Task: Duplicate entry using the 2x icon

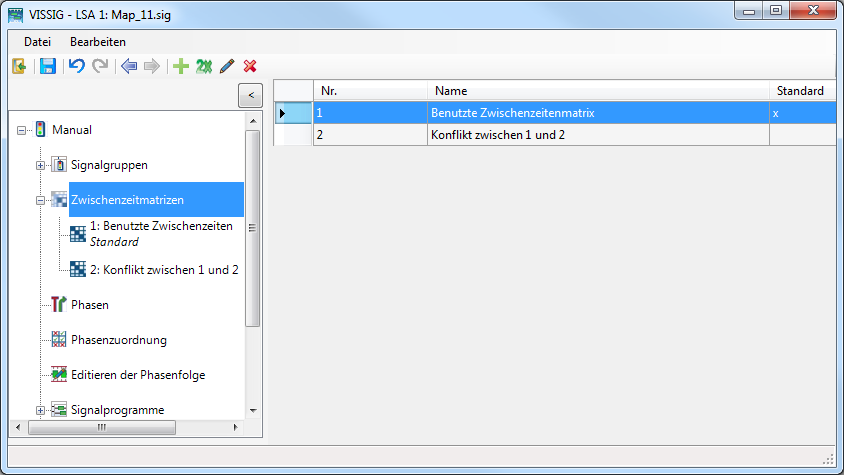Action: point(204,66)
